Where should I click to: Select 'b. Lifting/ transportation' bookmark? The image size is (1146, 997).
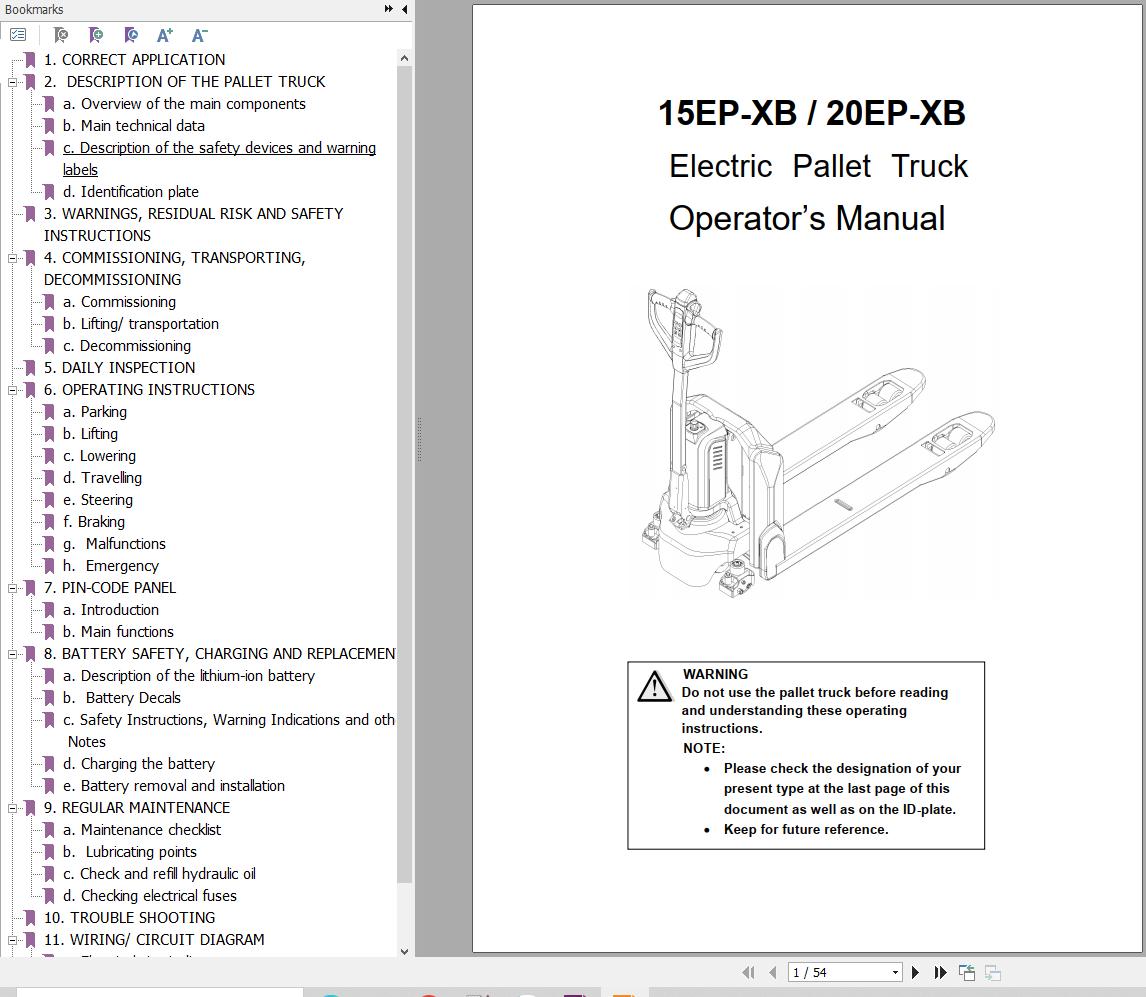click(141, 324)
